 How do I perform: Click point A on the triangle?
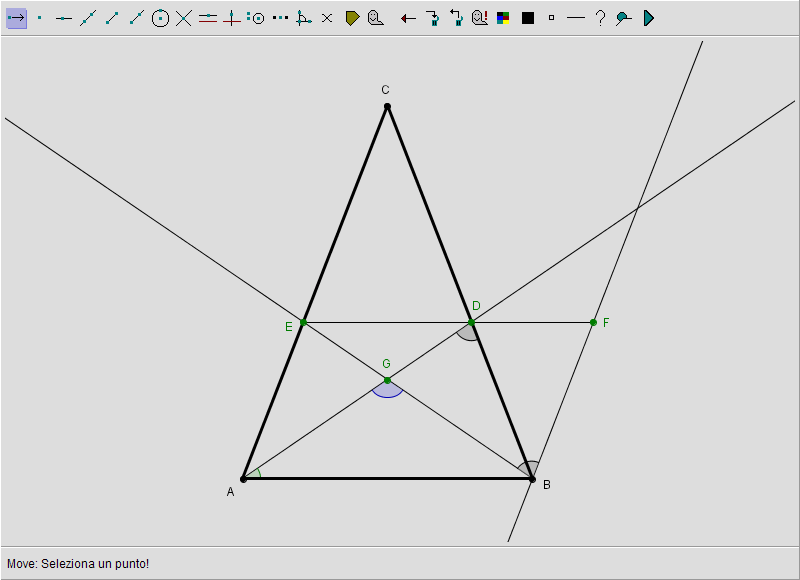pos(243,479)
